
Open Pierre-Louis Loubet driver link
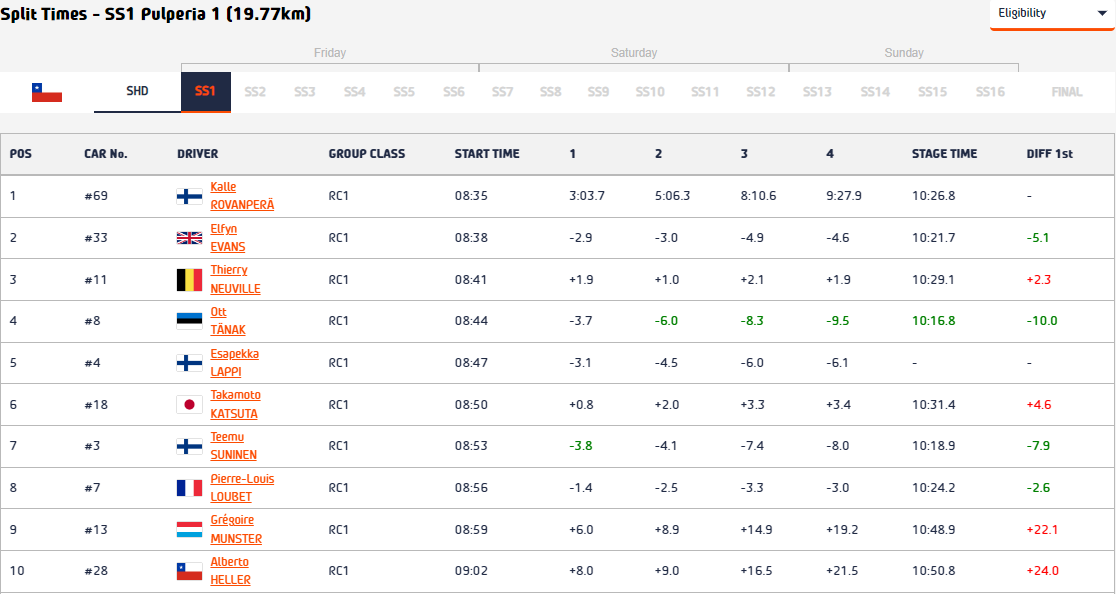(x=242, y=488)
